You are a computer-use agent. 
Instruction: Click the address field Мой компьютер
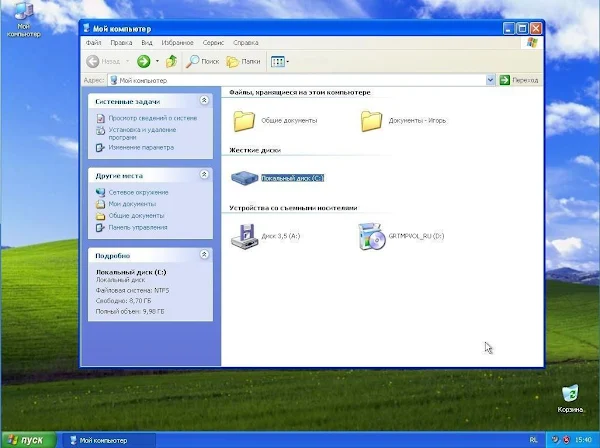(x=297, y=80)
